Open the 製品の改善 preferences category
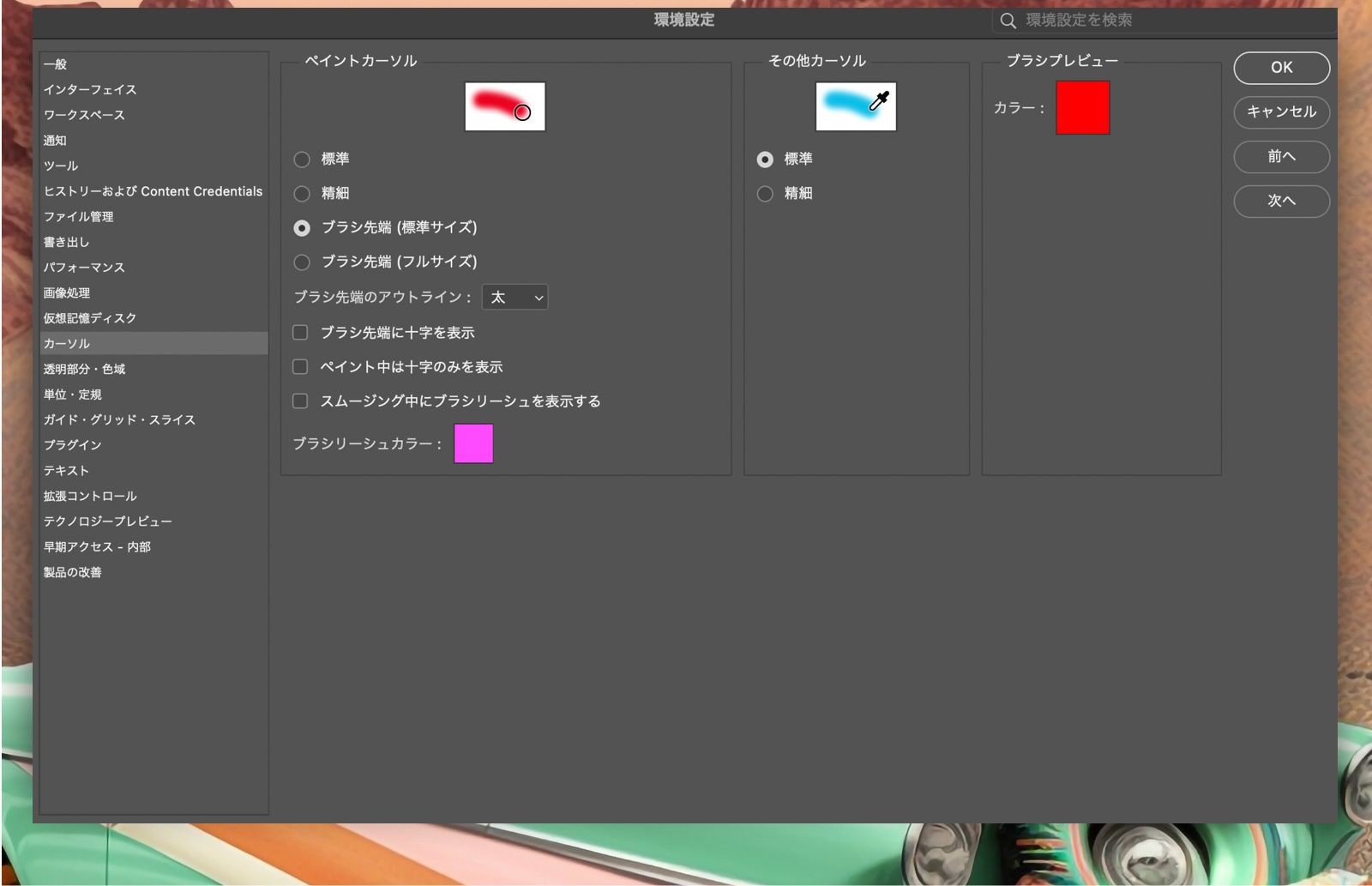1372x886 pixels. [153, 572]
